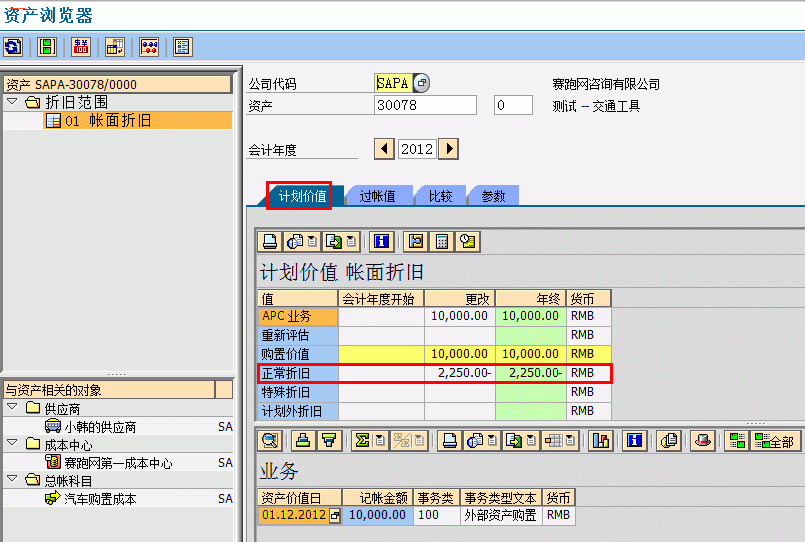Viewport: 805px width, 542px height.
Task: Click the export icon in transactions toolbar
Action: [x=514, y=440]
